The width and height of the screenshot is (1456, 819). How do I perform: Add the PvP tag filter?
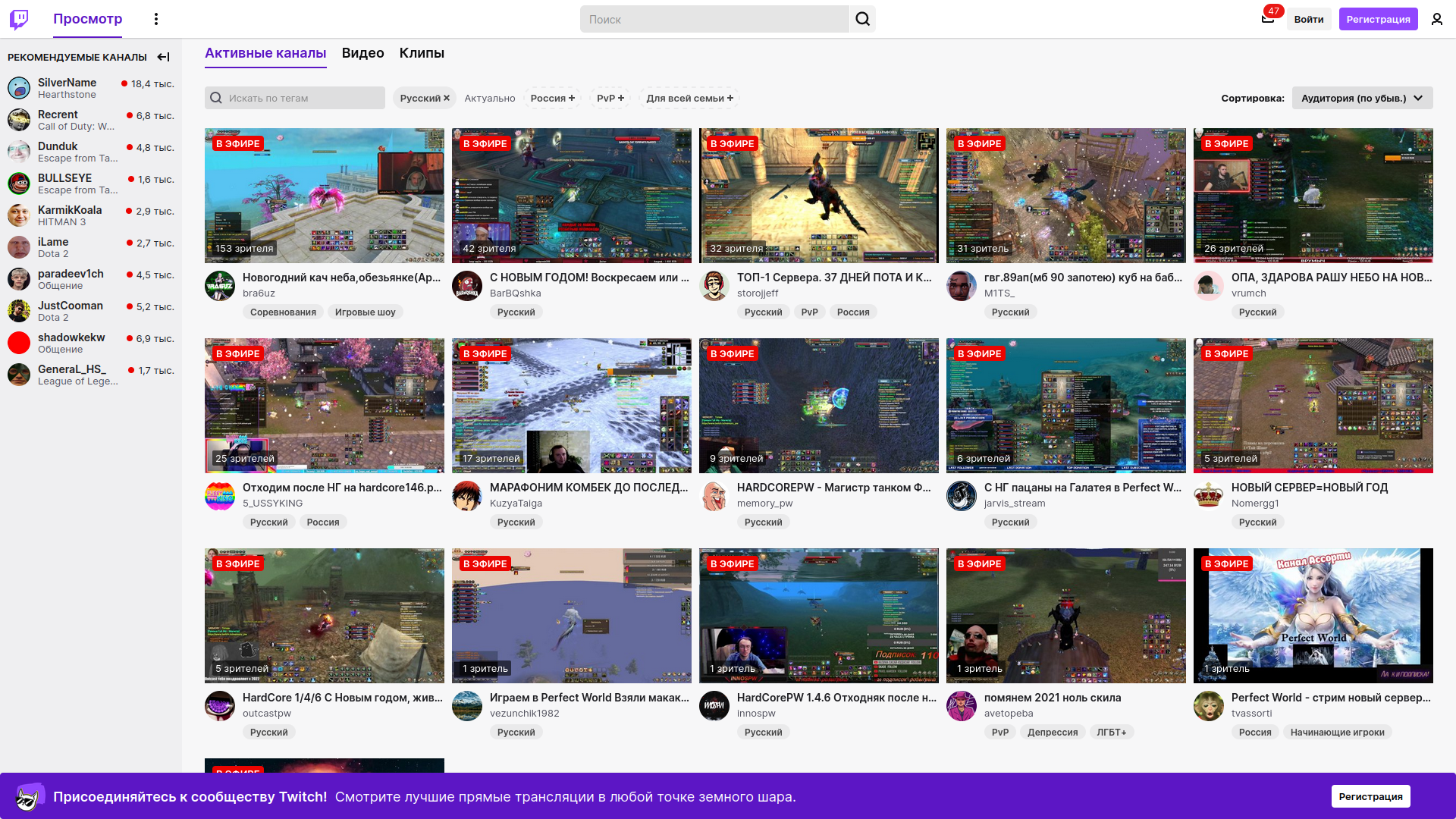click(x=610, y=98)
